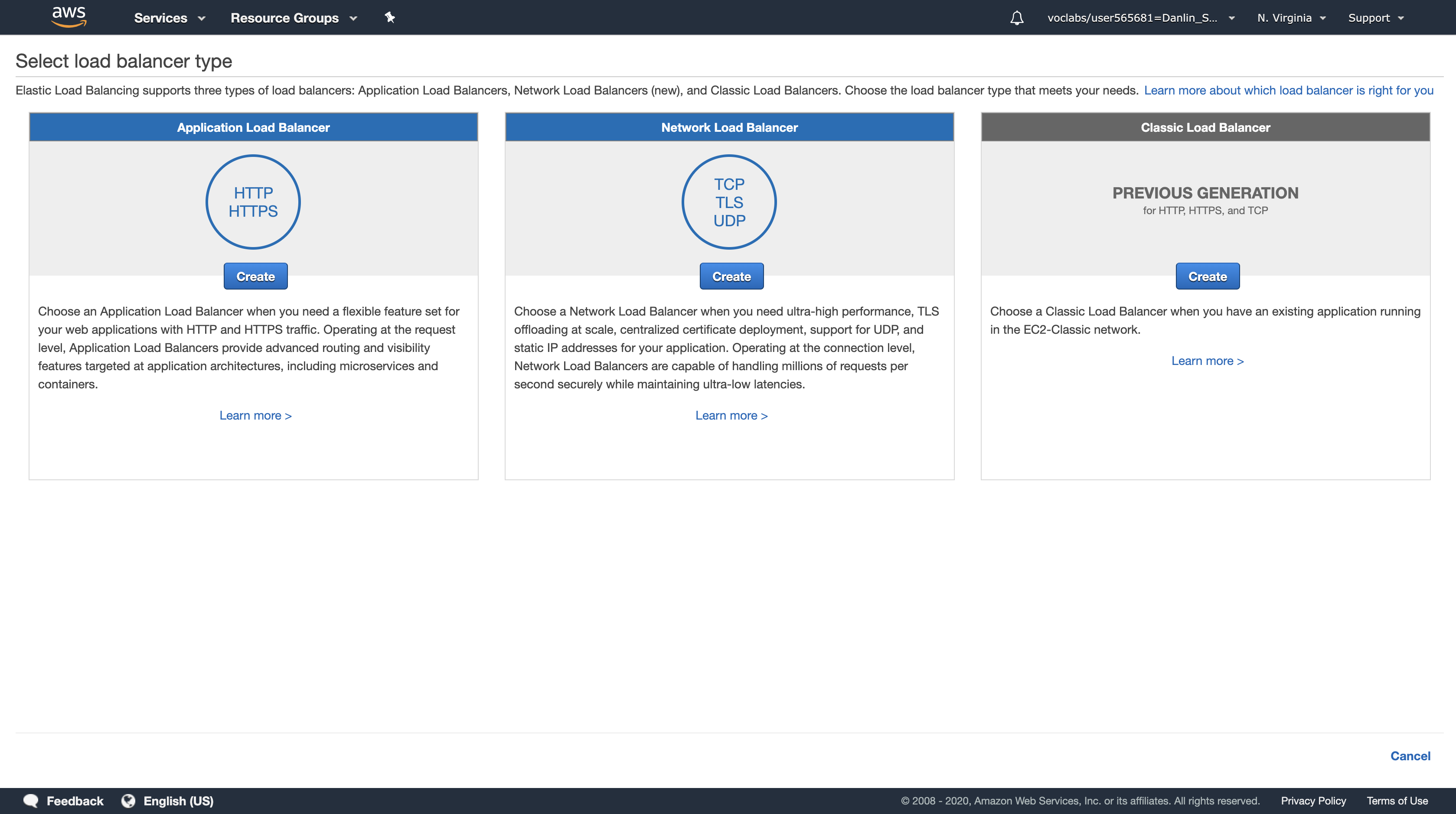Click the AWS logo home icon
The width and height of the screenshot is (1456, 814).
pyautogui.click(x=69, y=16)
